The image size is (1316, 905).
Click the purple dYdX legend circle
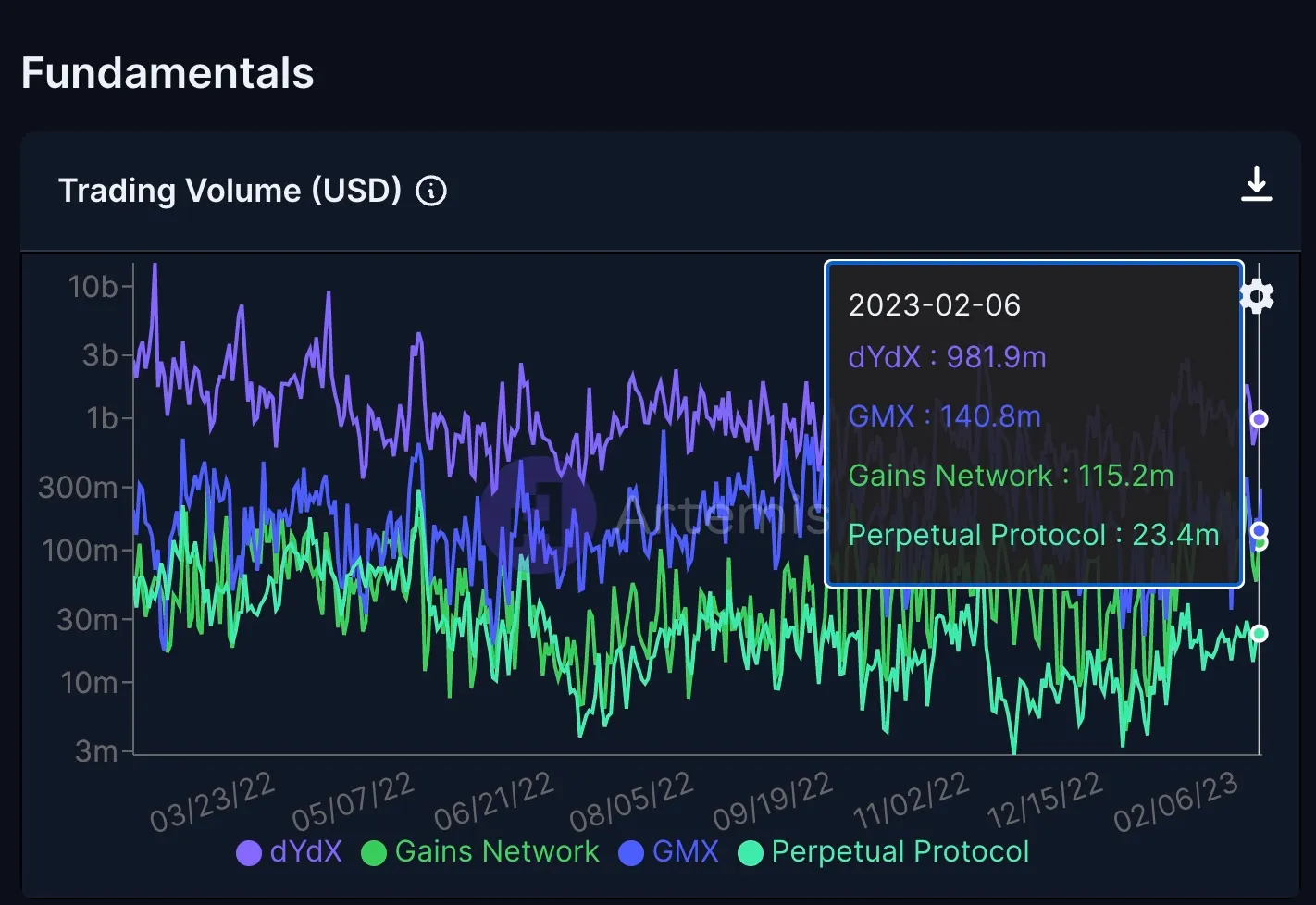pyautogui.click(x=249, y=852)
